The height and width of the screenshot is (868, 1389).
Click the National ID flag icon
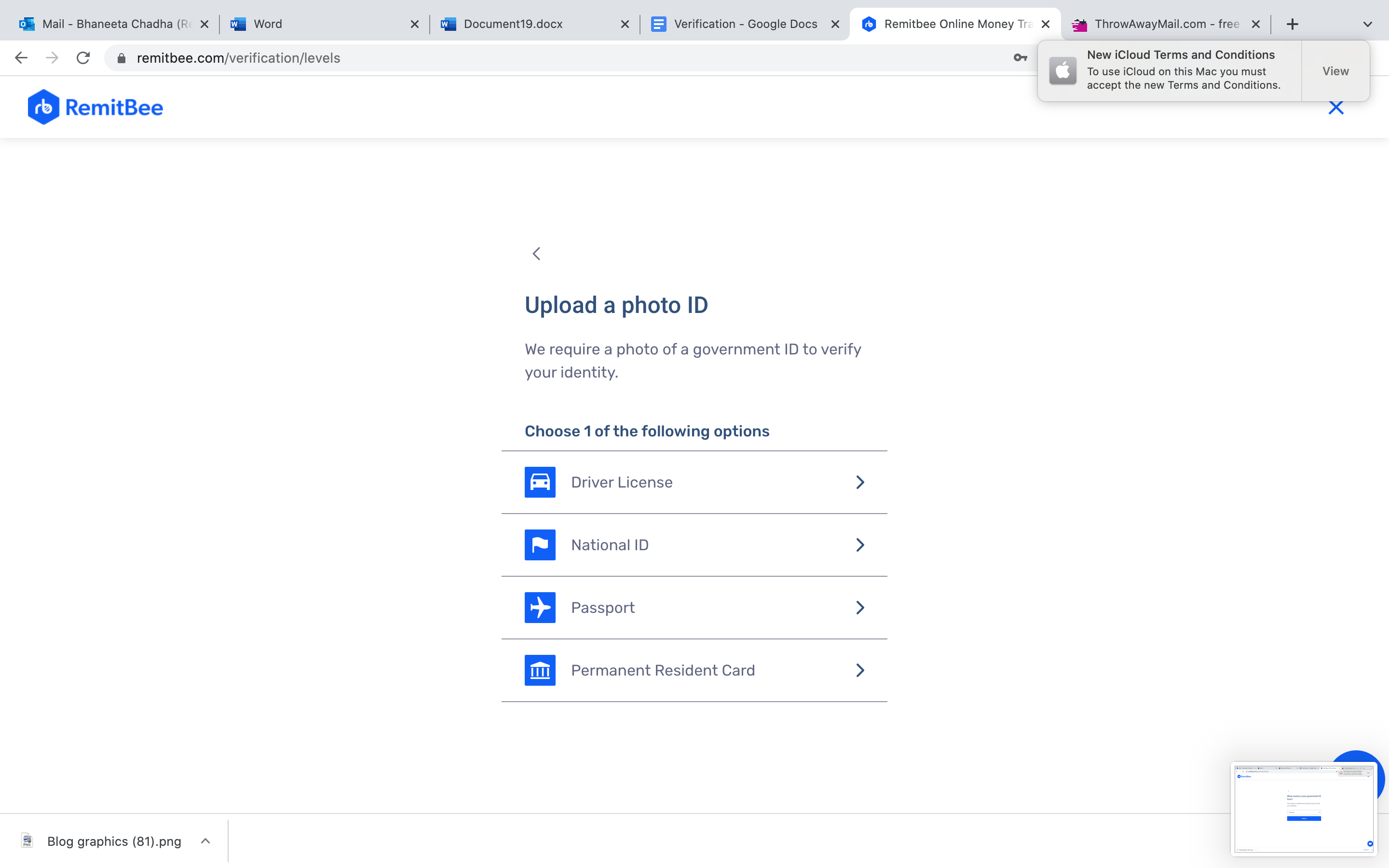pyautogui.click(x=540, y=545)
